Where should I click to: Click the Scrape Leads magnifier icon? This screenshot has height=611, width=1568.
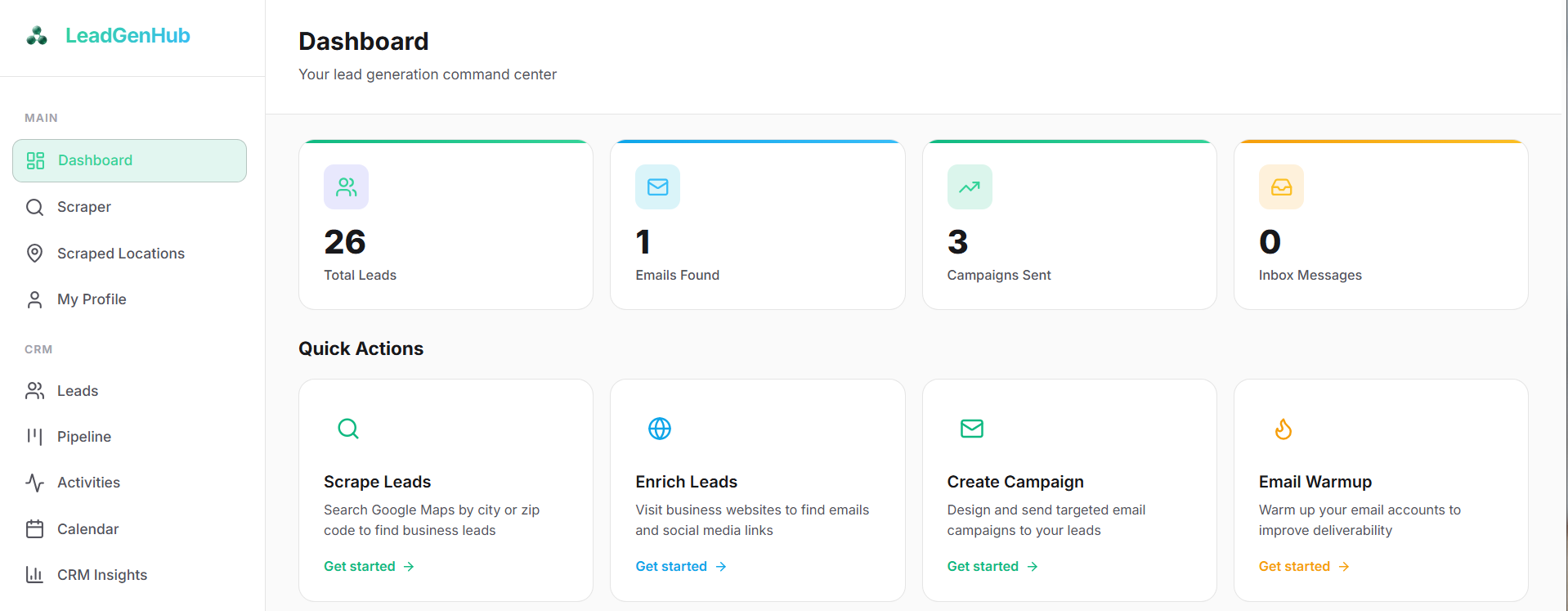(348, 429)
